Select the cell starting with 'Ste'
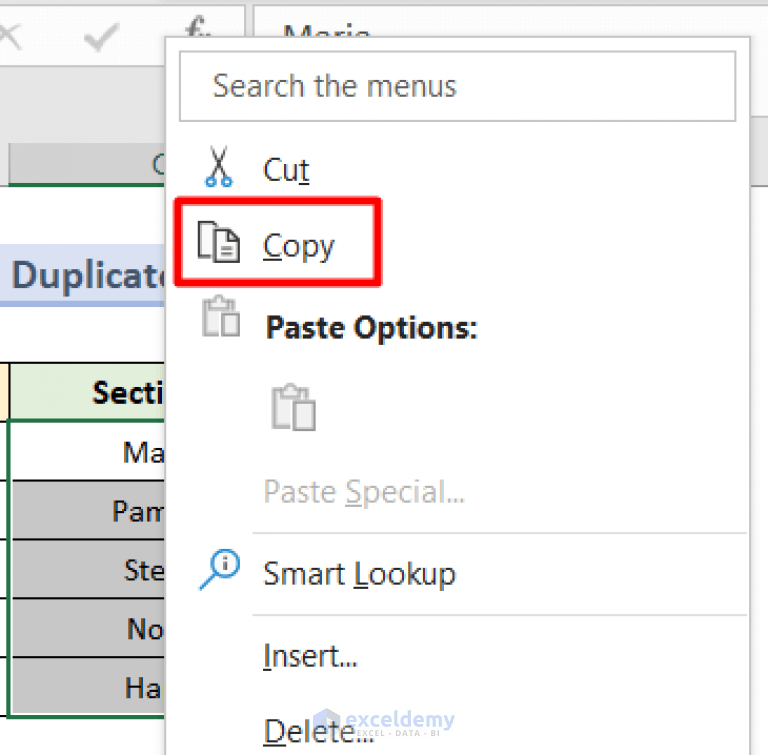 pyautogui.click(x=87, y=569)
